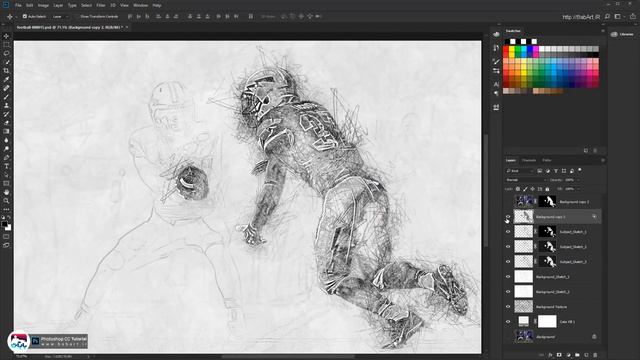Click the add layer mask icon
This screenshot has width=640, height=360.
tap(559, 355)
